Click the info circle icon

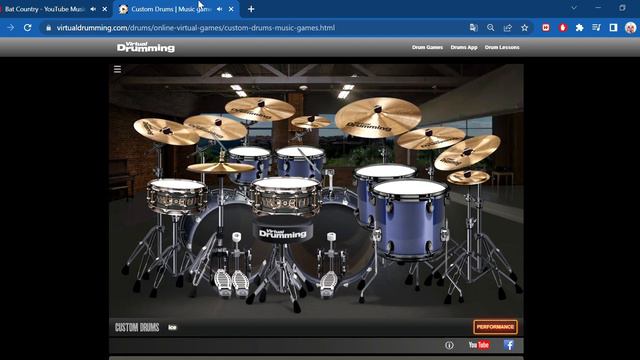tap(449, 345)
